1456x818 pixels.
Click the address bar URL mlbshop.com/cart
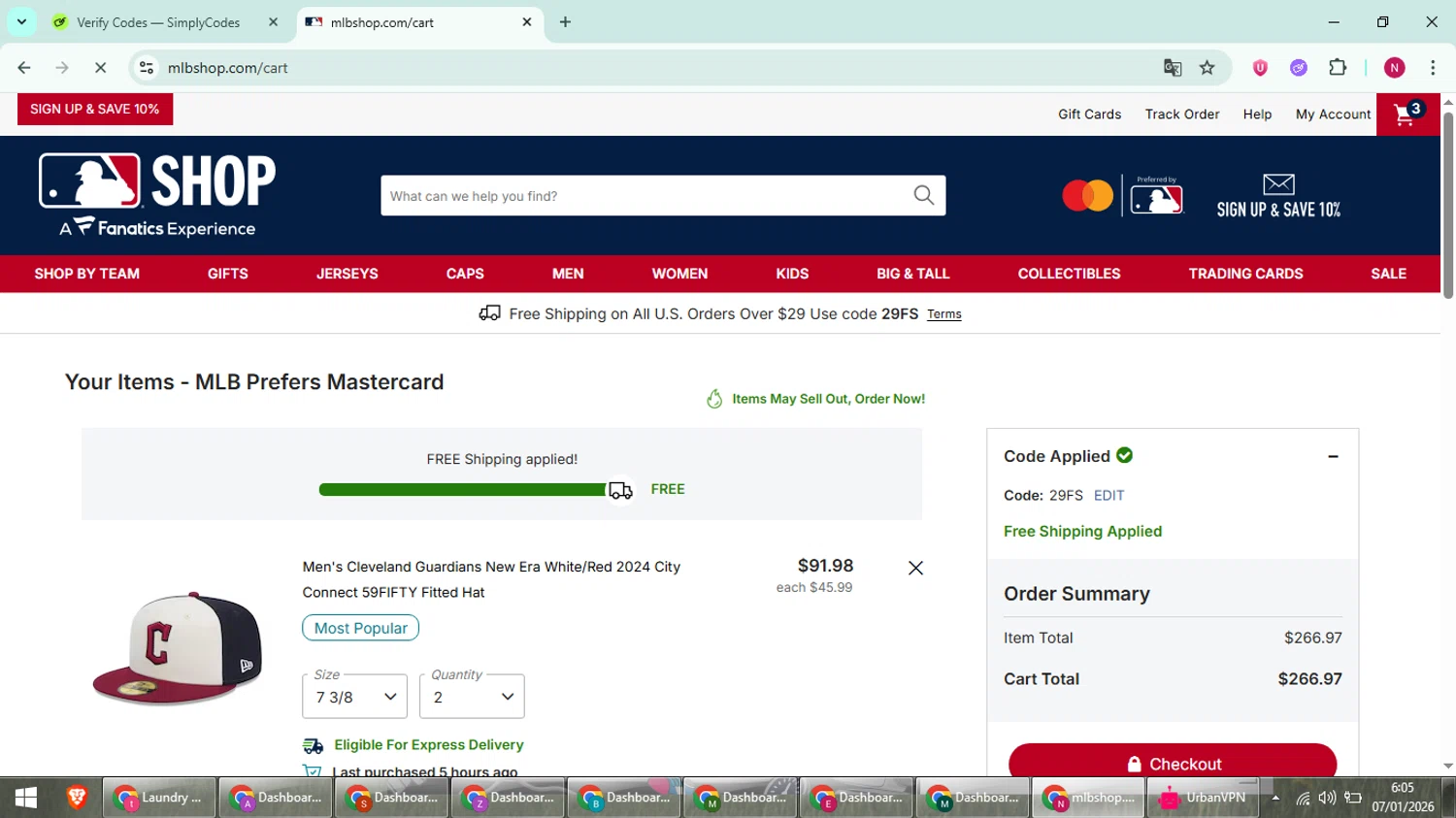pyautogui.click(x=227, y=68)
